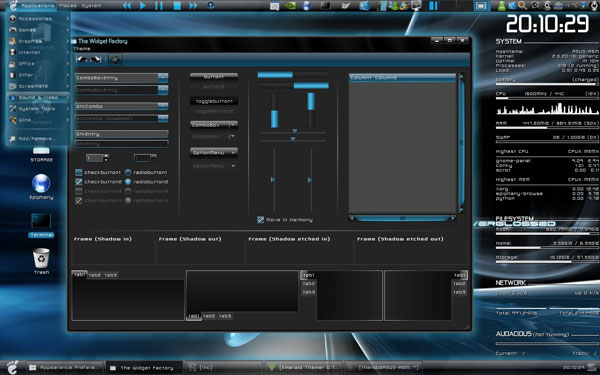Click the right-arrow toolbar icon in Widget Factory
This screenshot has width=600, height=375.
click(96, 59)
